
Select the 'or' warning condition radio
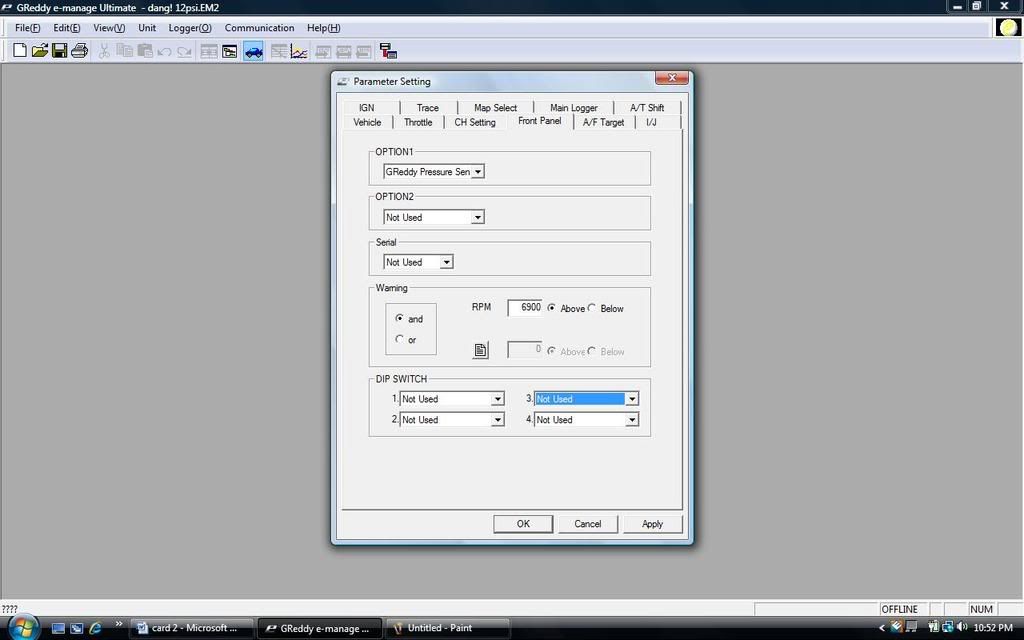coord(399,339)
